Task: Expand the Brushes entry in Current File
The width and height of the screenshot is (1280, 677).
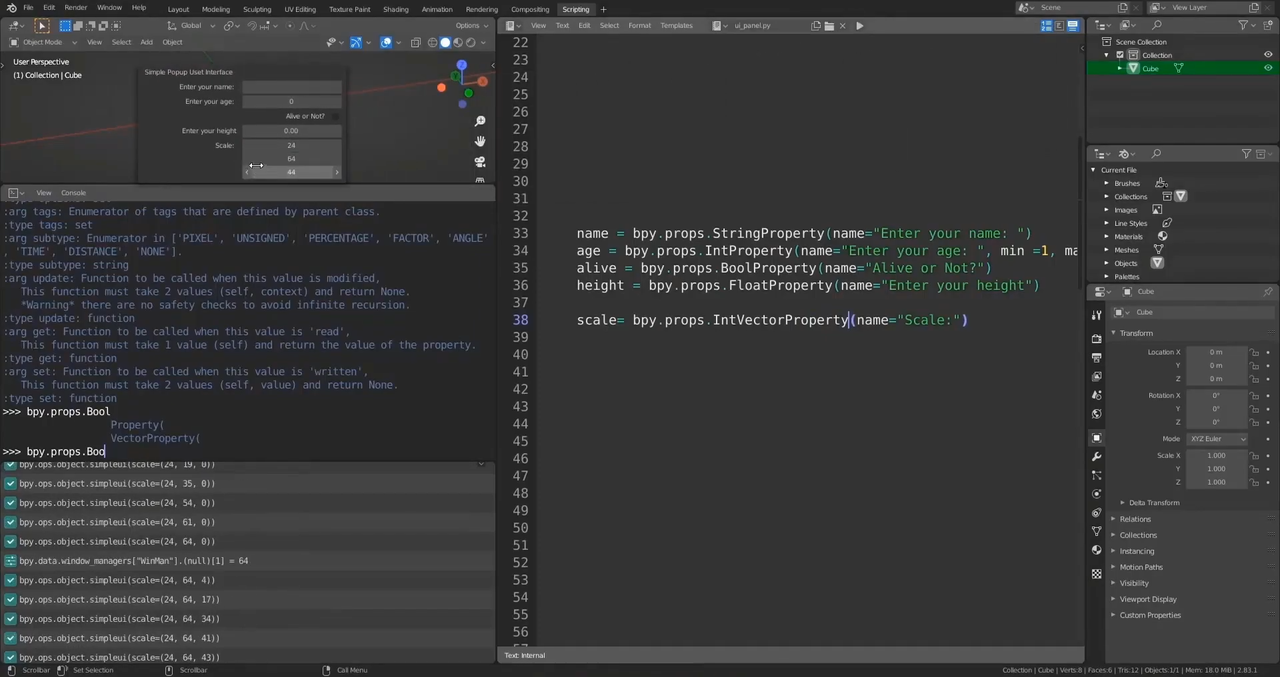Action: click(x=1107, y=183)
